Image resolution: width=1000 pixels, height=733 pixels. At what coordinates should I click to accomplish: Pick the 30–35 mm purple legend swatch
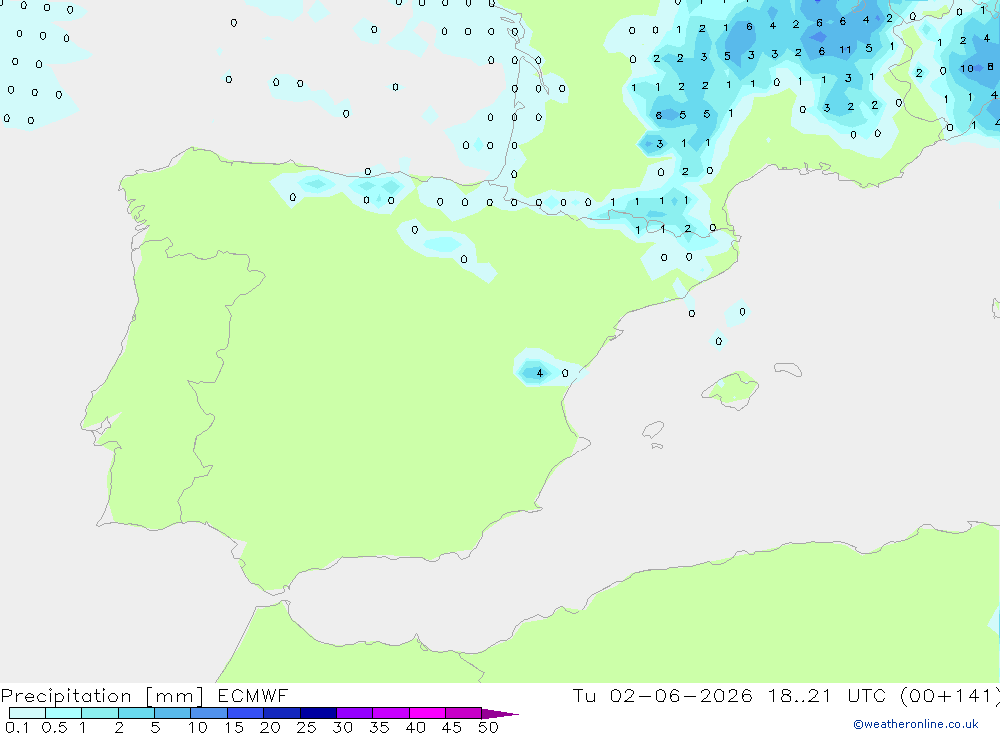click(355, 713)
